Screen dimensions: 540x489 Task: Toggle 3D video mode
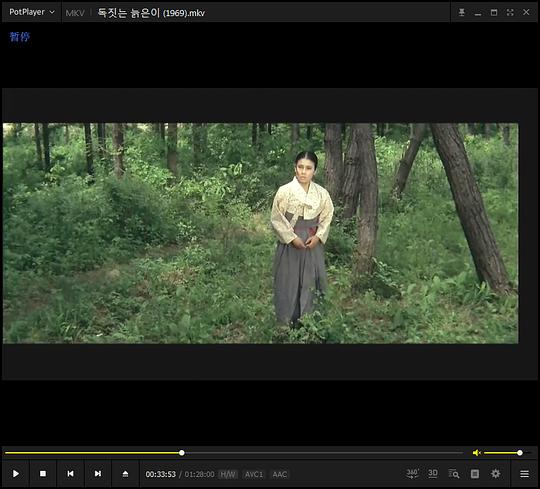[433, 474]
